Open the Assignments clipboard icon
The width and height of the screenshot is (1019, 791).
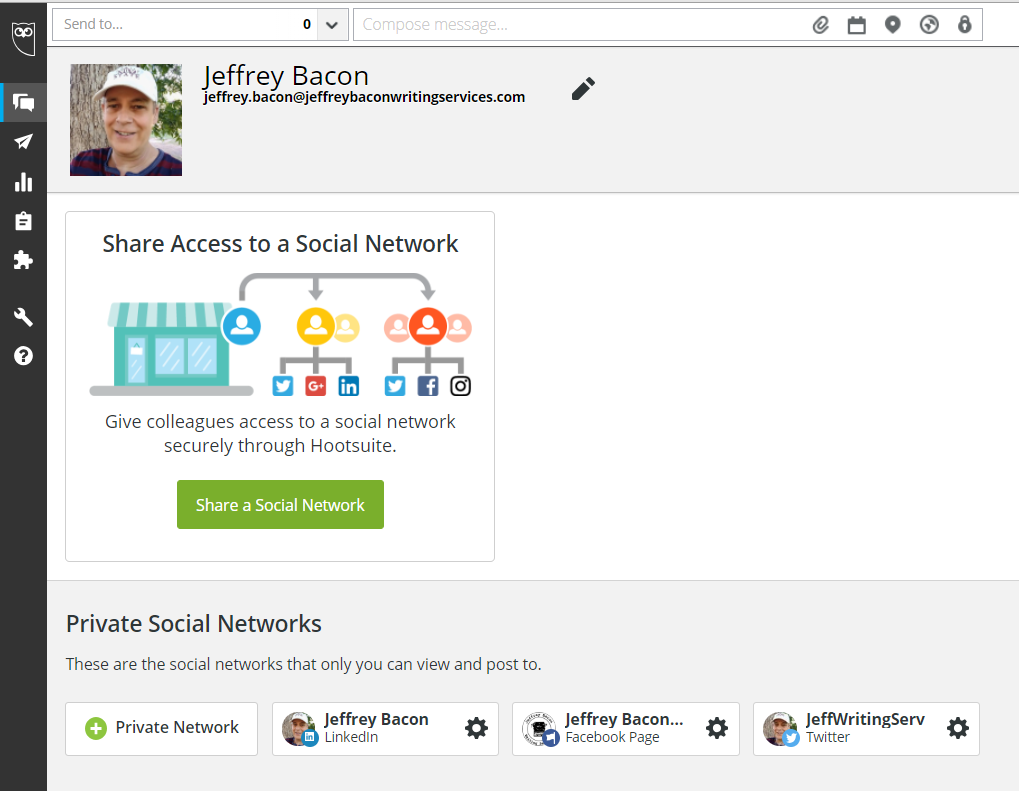pyautogui.click(x=23, y=221)
